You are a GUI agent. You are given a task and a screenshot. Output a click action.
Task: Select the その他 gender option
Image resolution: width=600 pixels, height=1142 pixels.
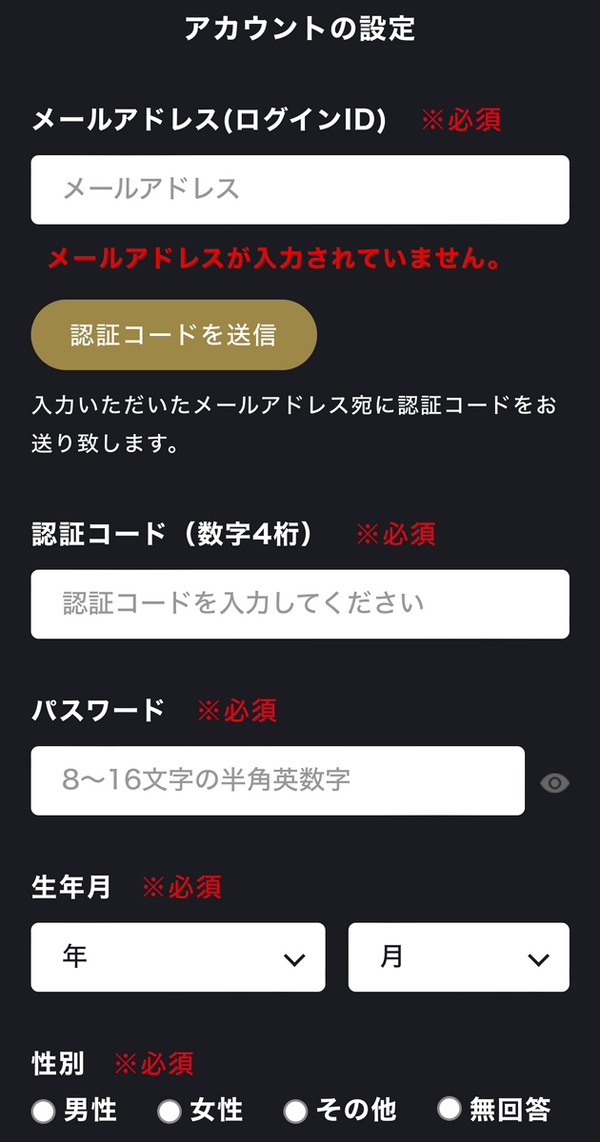293,1110
